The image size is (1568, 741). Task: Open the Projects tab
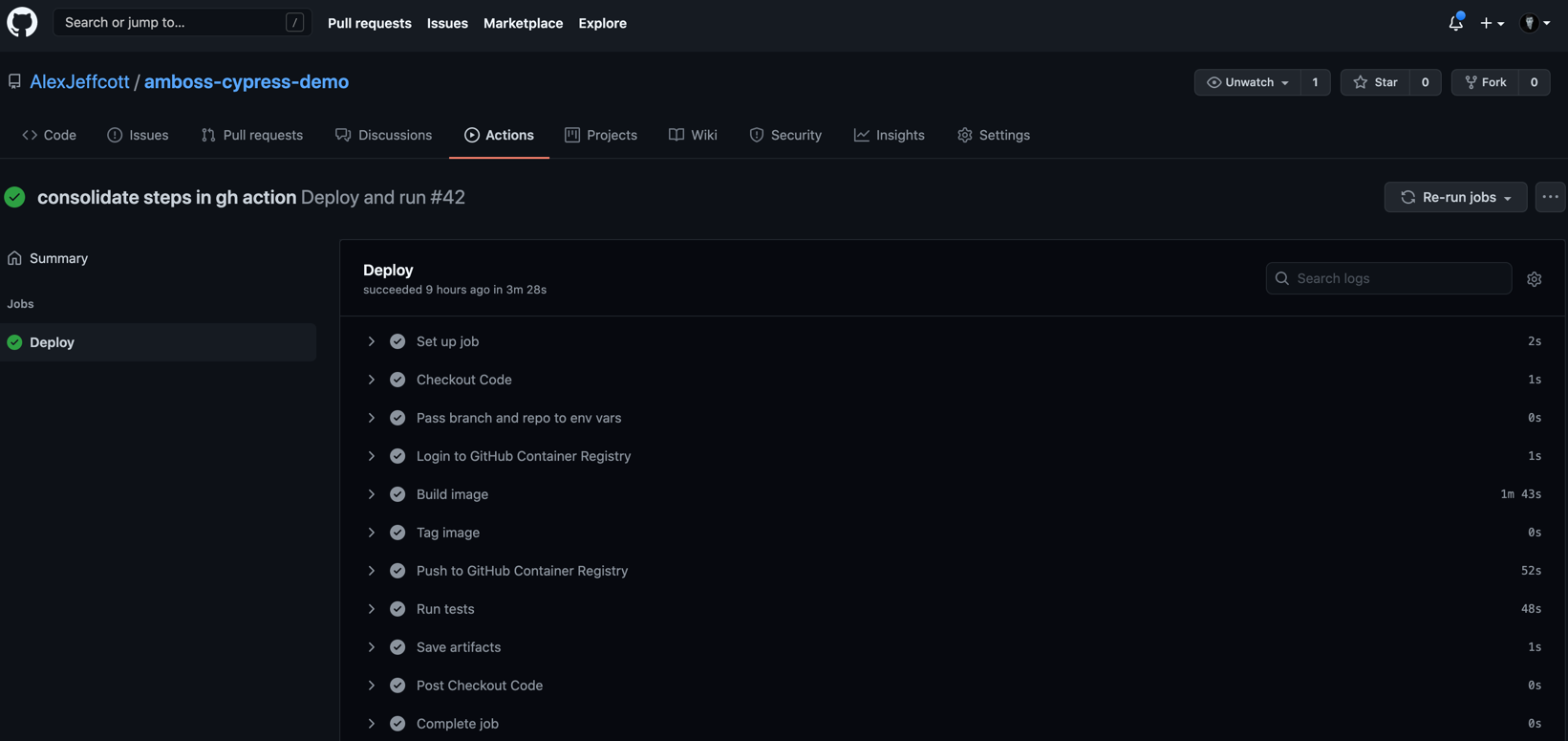[x=601, y=135]
